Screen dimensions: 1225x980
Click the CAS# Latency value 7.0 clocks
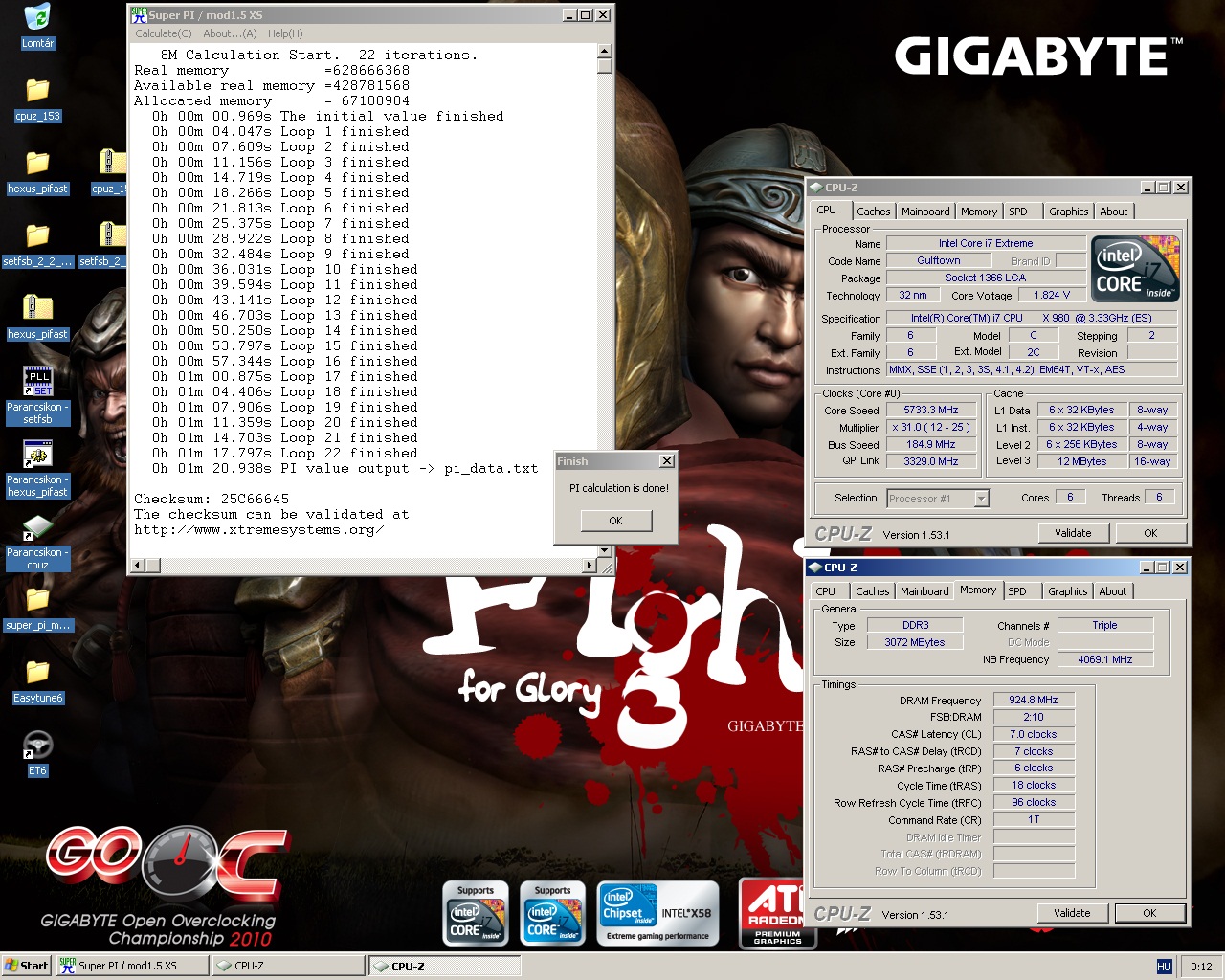[x=1034, y=734]
